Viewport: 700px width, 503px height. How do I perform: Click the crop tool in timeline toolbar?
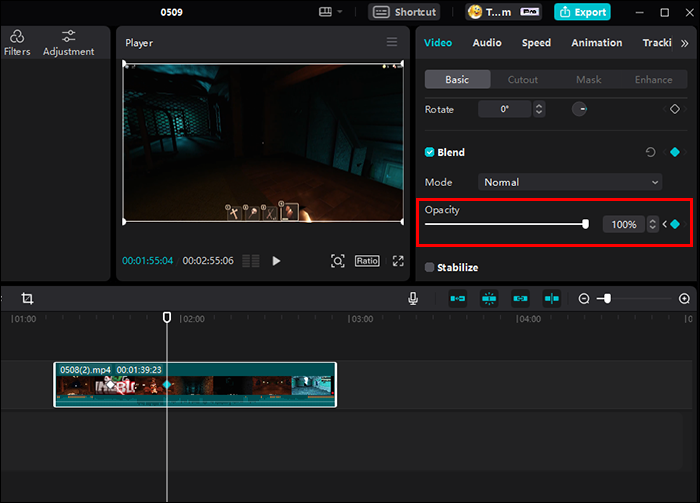tap(27, 299)
